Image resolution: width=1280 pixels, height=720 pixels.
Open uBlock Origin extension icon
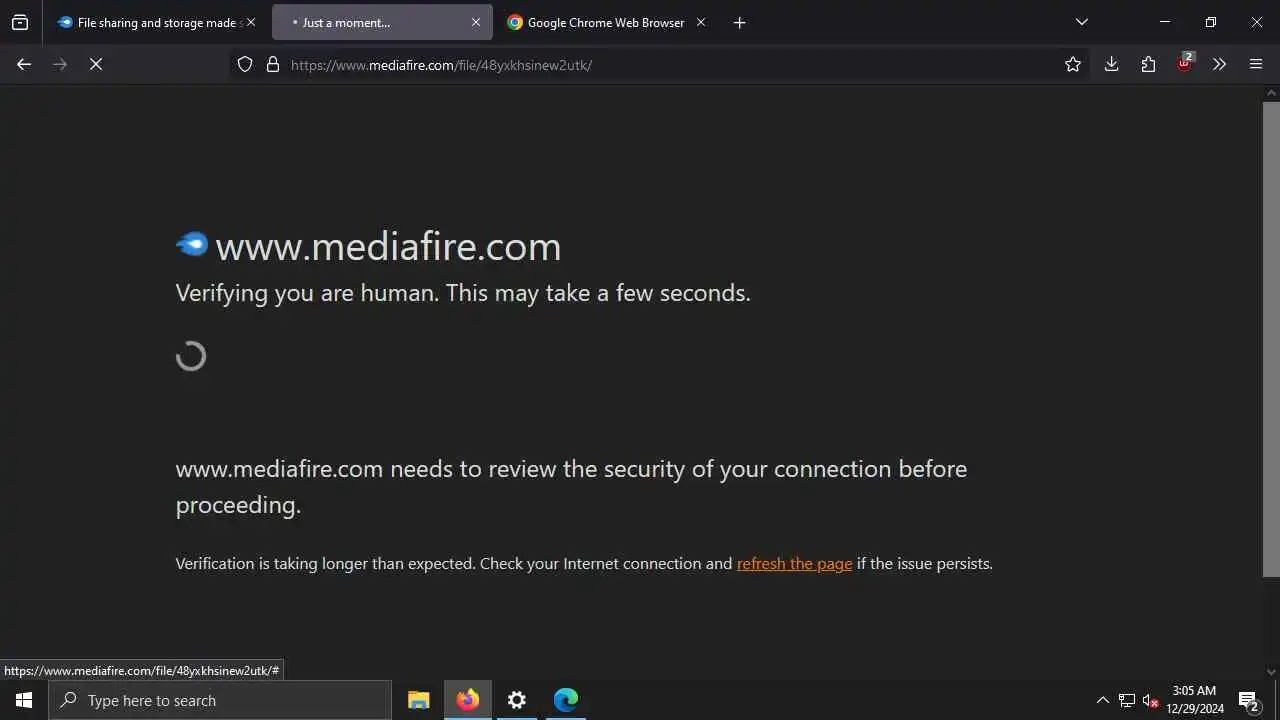(x=1184, y=63)
